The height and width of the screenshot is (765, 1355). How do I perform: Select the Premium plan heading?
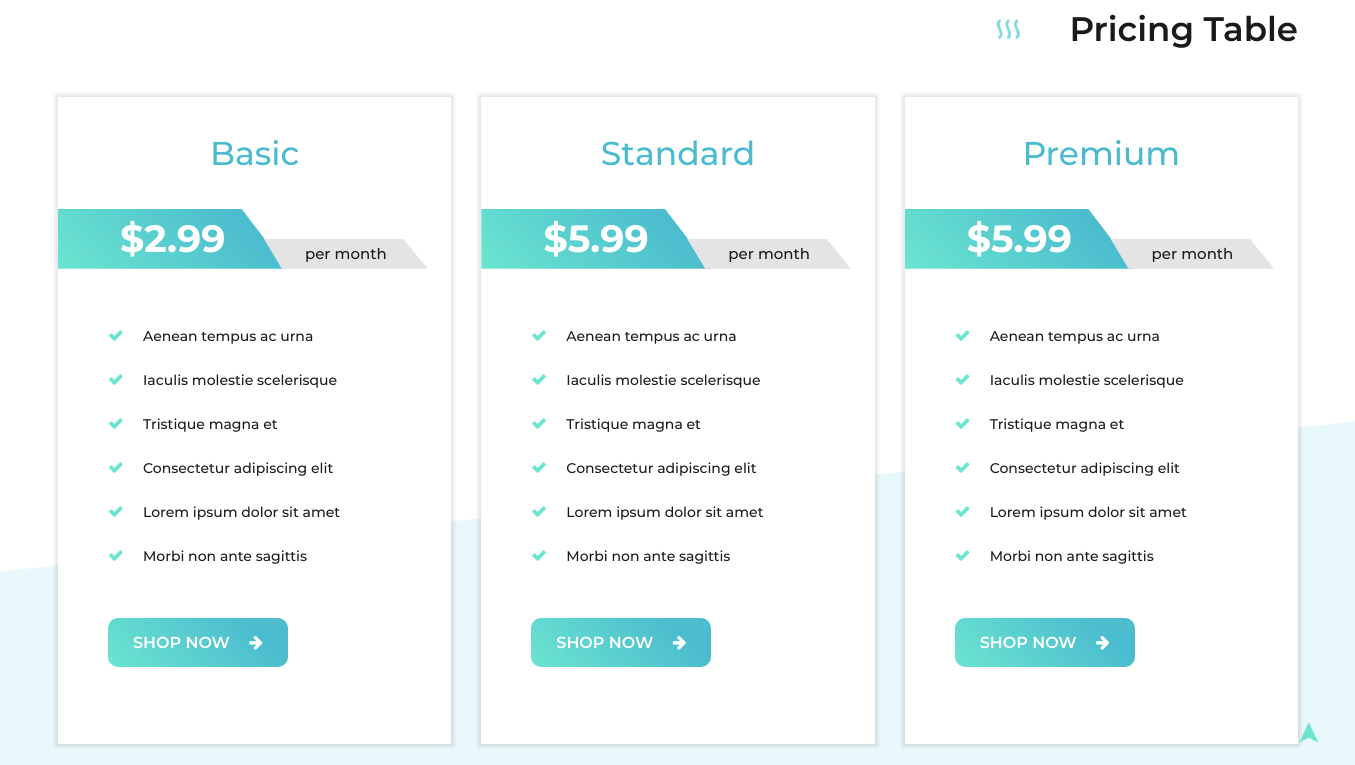[1101, 153]
